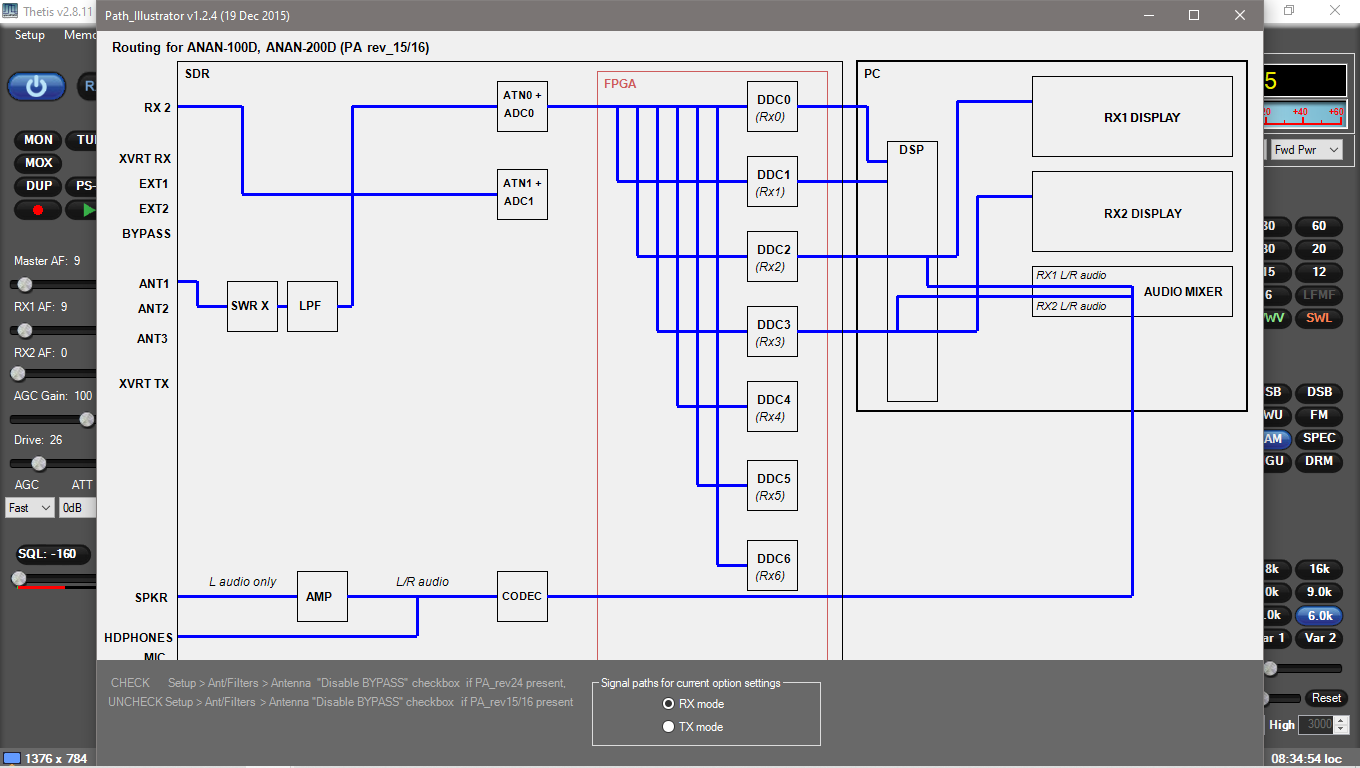
Task: Click the blue power icon button
Action: 37,87
